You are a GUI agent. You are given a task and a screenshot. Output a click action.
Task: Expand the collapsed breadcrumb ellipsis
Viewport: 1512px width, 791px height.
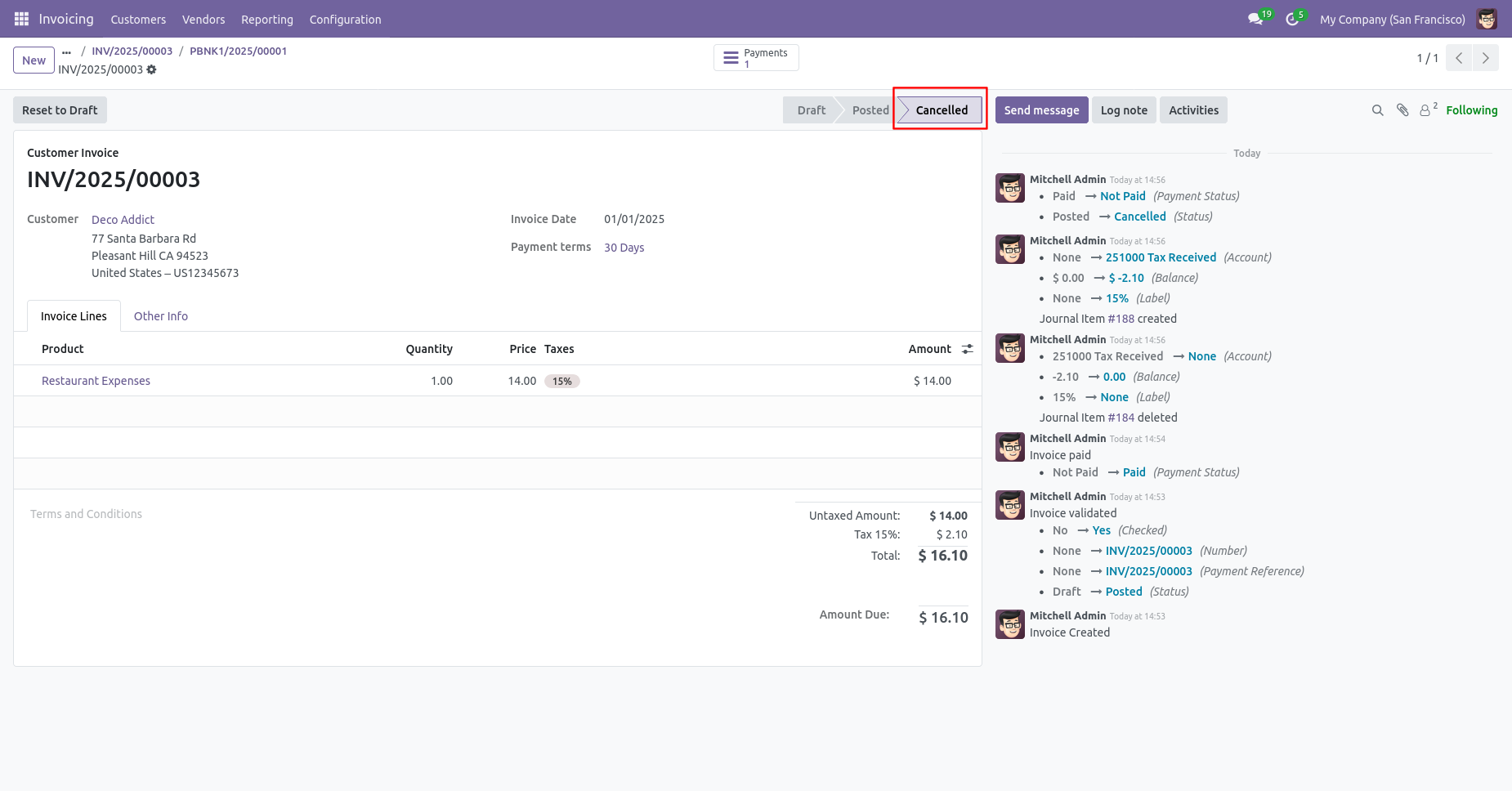[66, 51]
